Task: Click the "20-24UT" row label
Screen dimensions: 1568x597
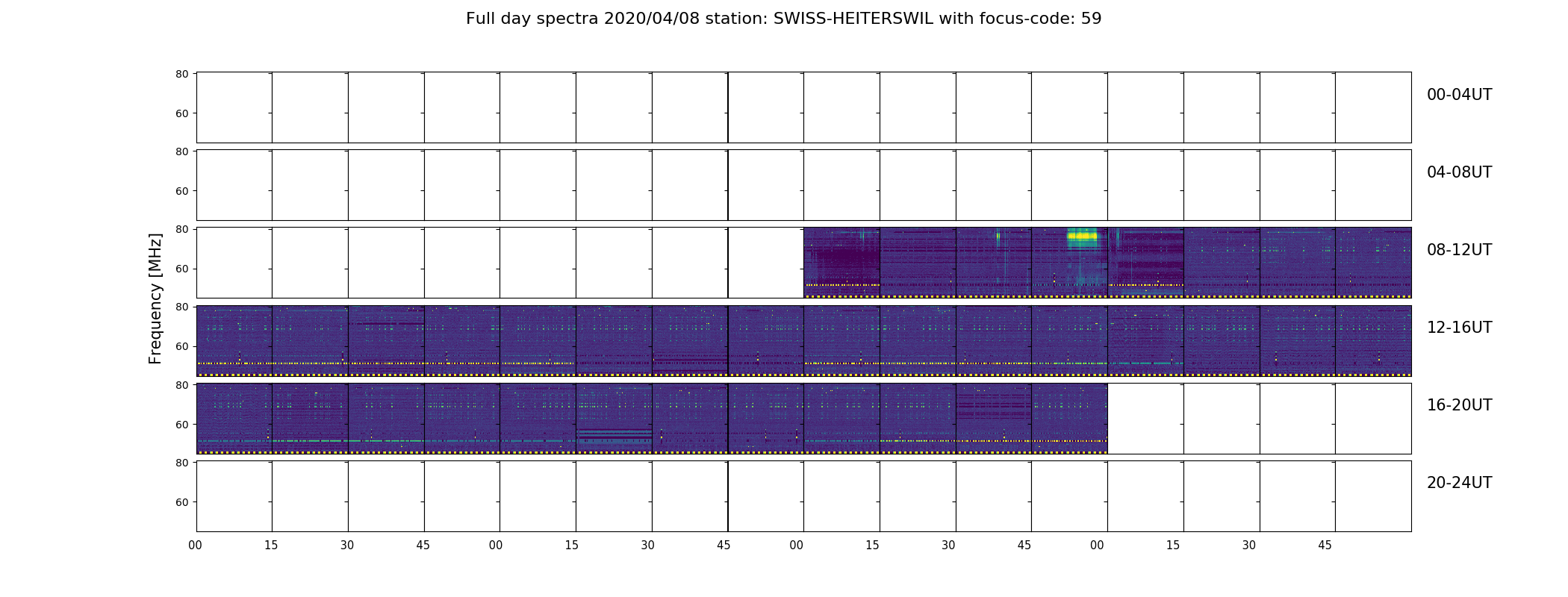Action: pos(1459,483)
